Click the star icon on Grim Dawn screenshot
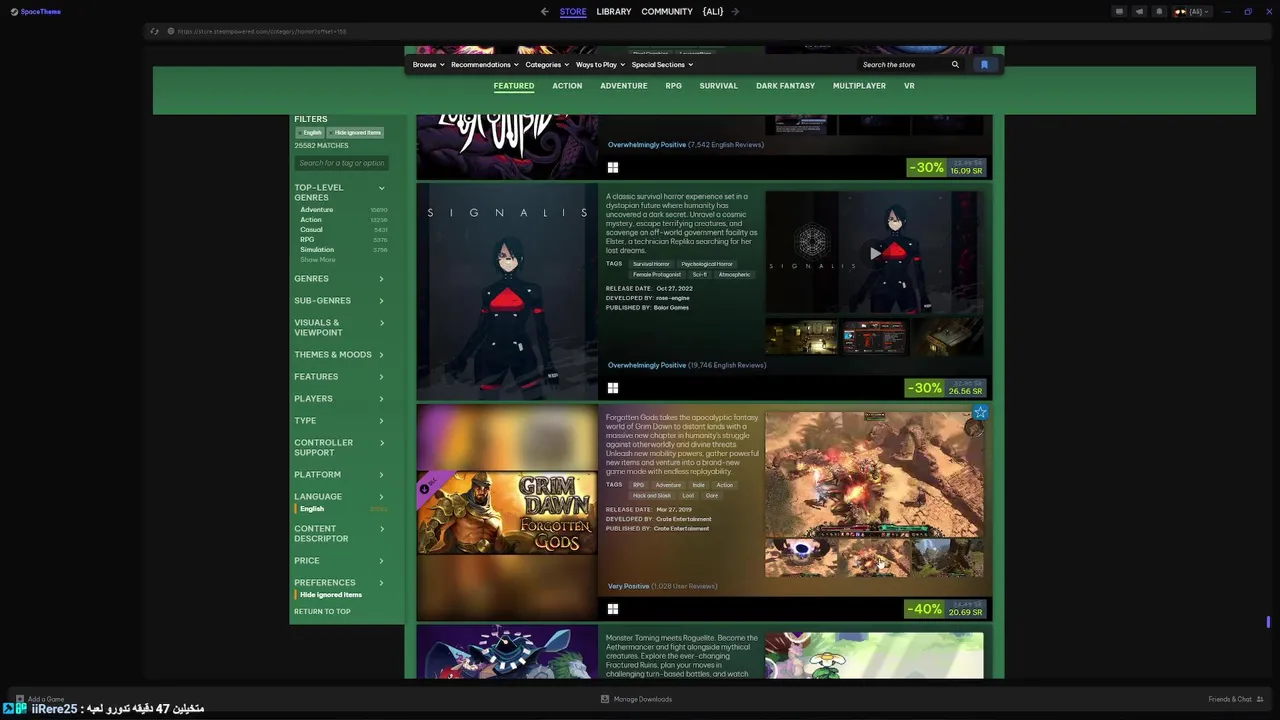Image resolution: width=1280 pixels, height=720 pixels. (x=980, y=412)
